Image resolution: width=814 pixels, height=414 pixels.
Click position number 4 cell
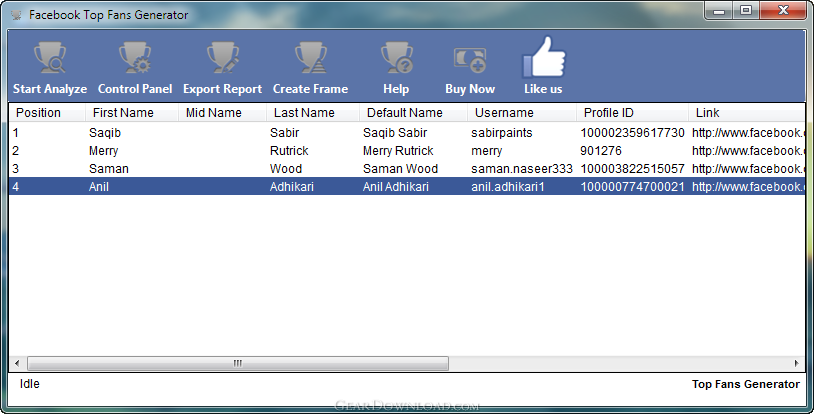(16, 187)
